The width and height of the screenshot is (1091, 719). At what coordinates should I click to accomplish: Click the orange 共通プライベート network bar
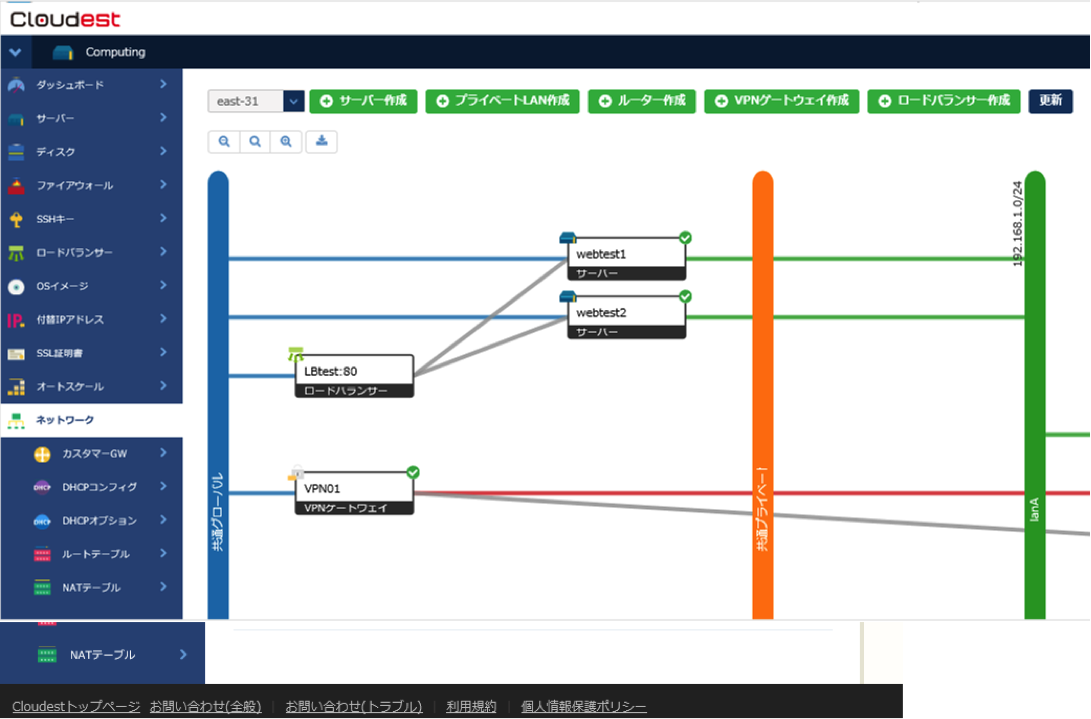click(762, 400)
